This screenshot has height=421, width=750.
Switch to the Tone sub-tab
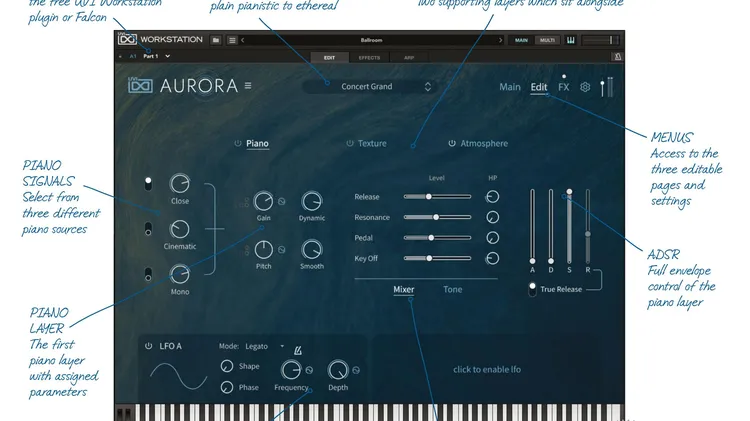click(x=452, y=289)
